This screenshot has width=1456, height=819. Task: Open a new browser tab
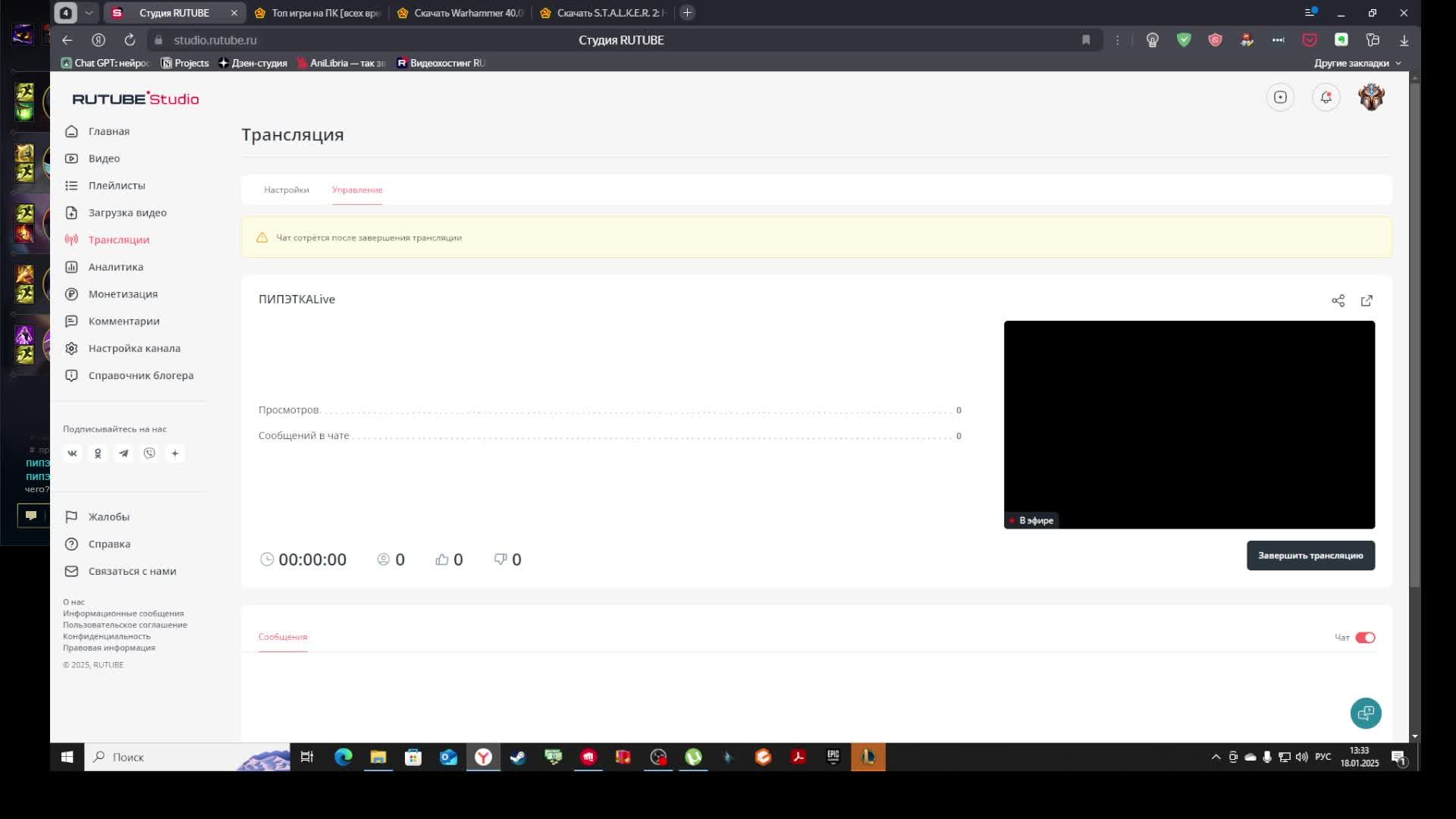coord(687,13)
